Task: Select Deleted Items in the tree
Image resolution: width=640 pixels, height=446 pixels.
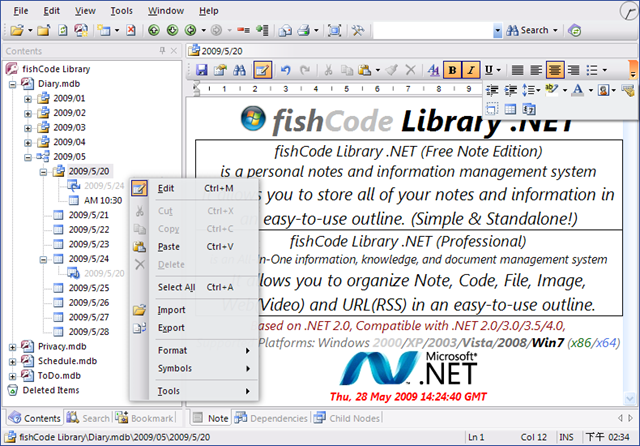Action: tap(51, 391)
